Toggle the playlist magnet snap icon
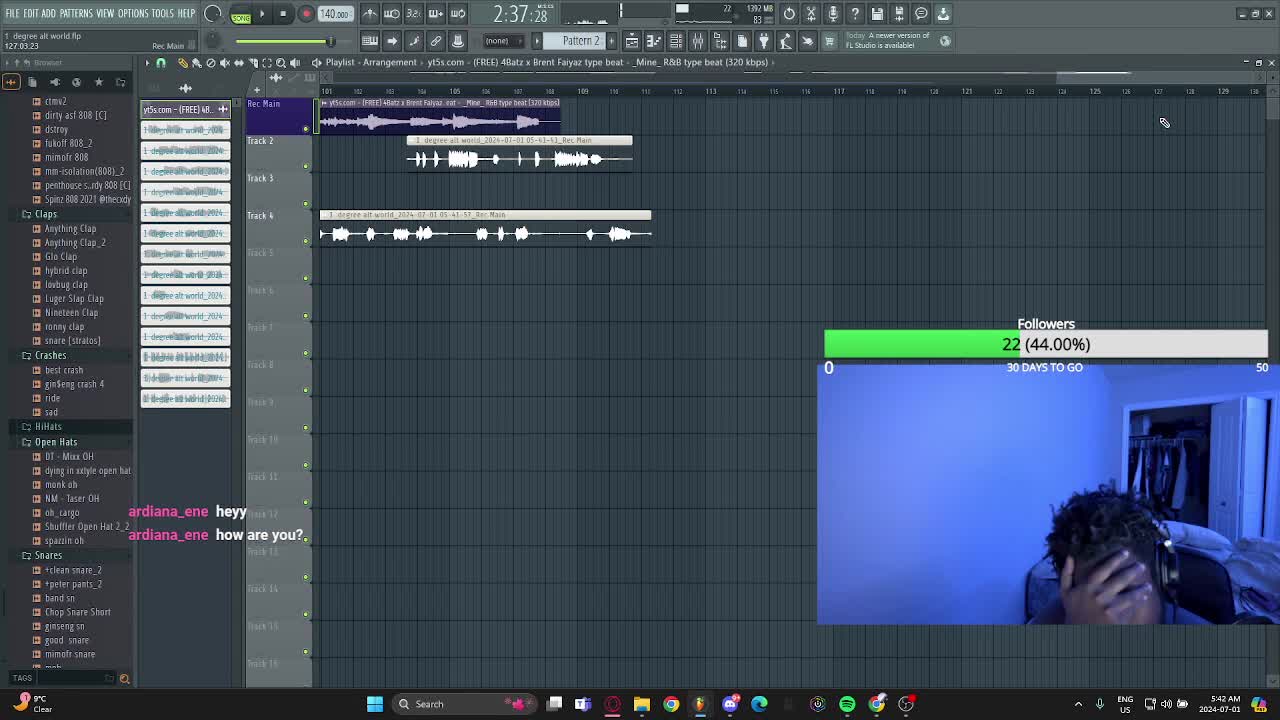 click(x=161, y=63)
